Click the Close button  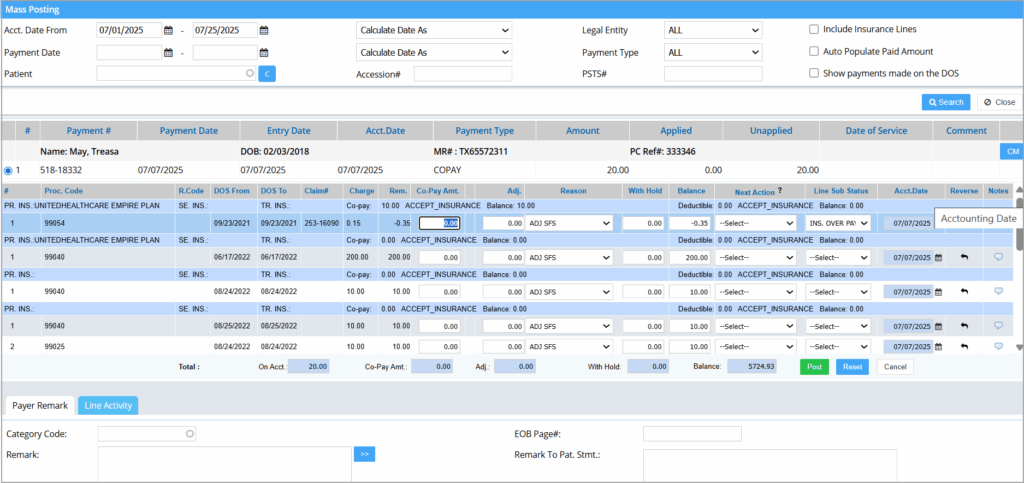(x=999, y=102)
